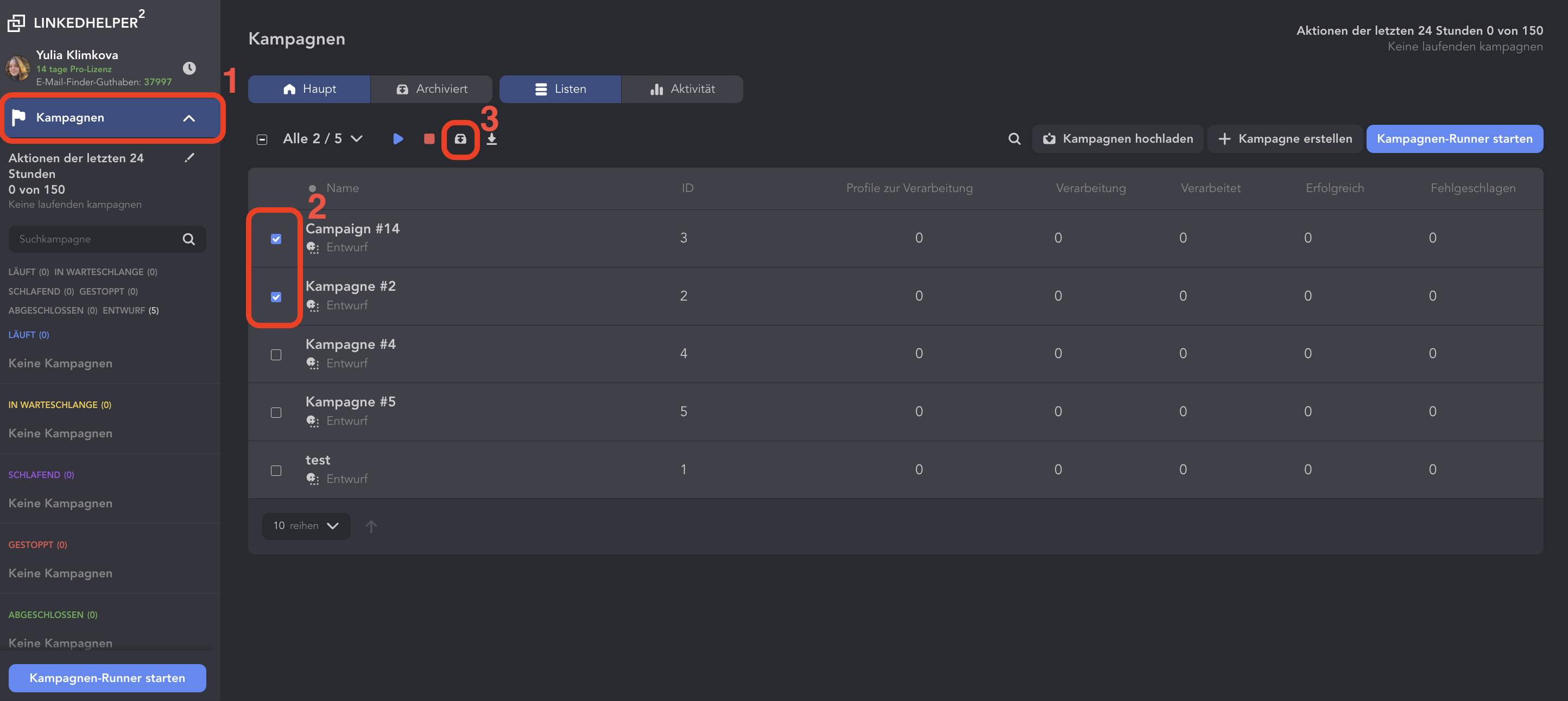Uncheck the Campaign #14 checkbox
Image resolution: width=1568 pixels, height=701 pixels.
click(x=276, y=239)
